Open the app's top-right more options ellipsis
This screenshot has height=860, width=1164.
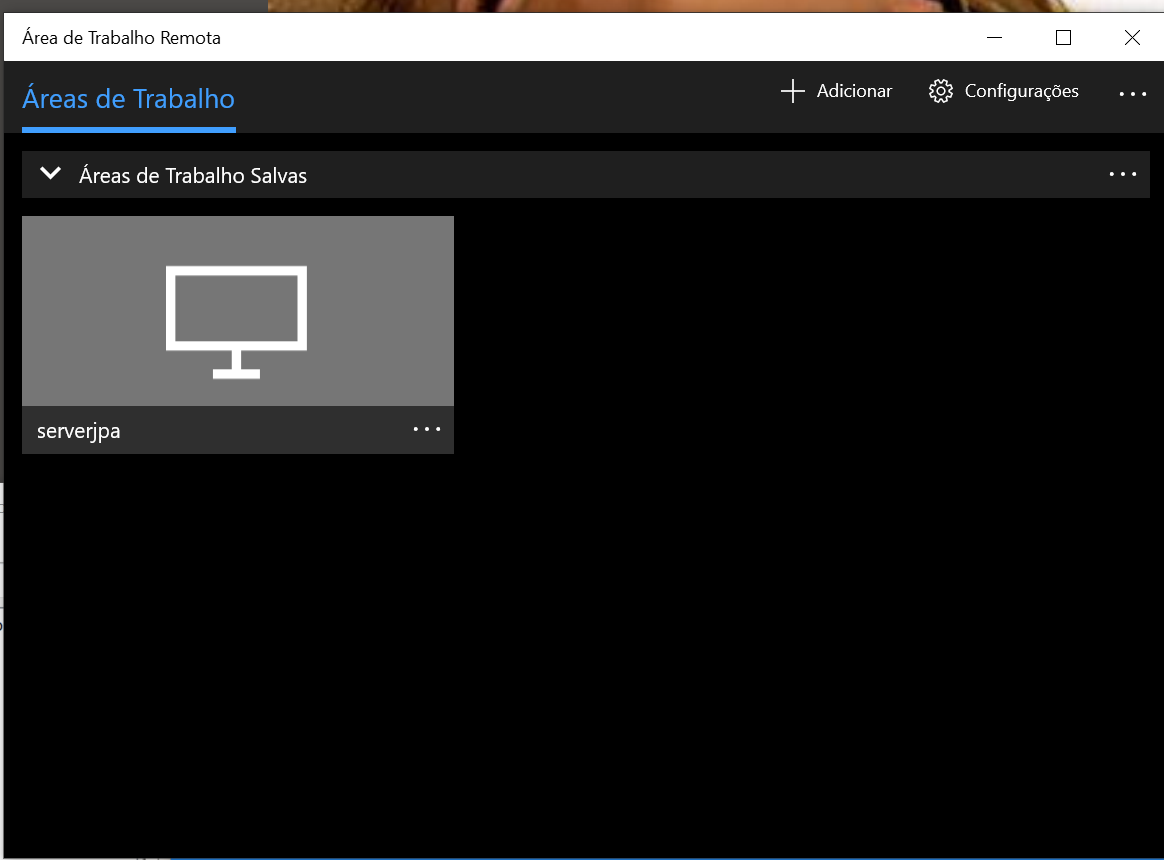coord(1132,93)
